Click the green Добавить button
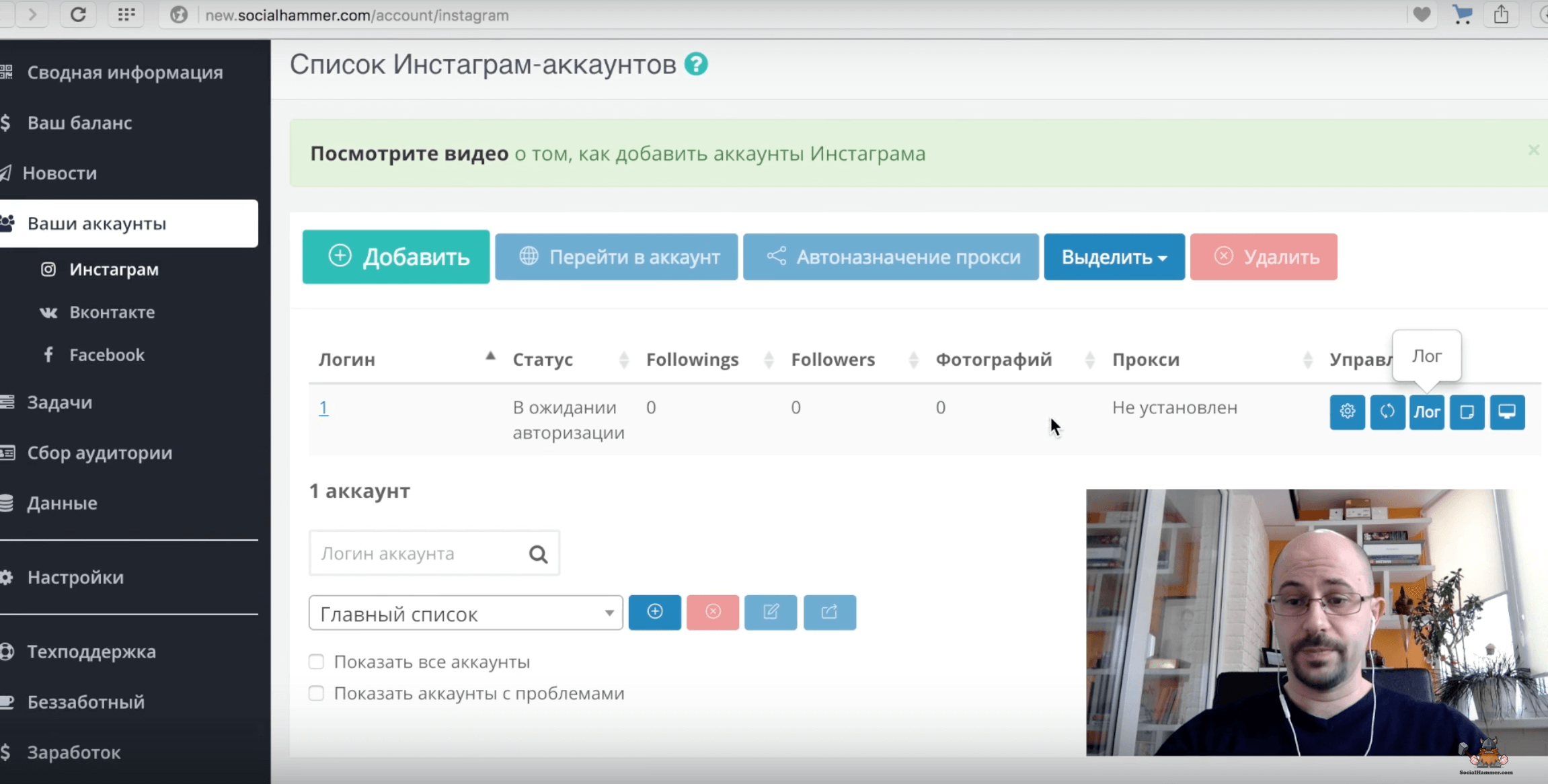This screenshot has height=784, width=1548. coord(396,257)
